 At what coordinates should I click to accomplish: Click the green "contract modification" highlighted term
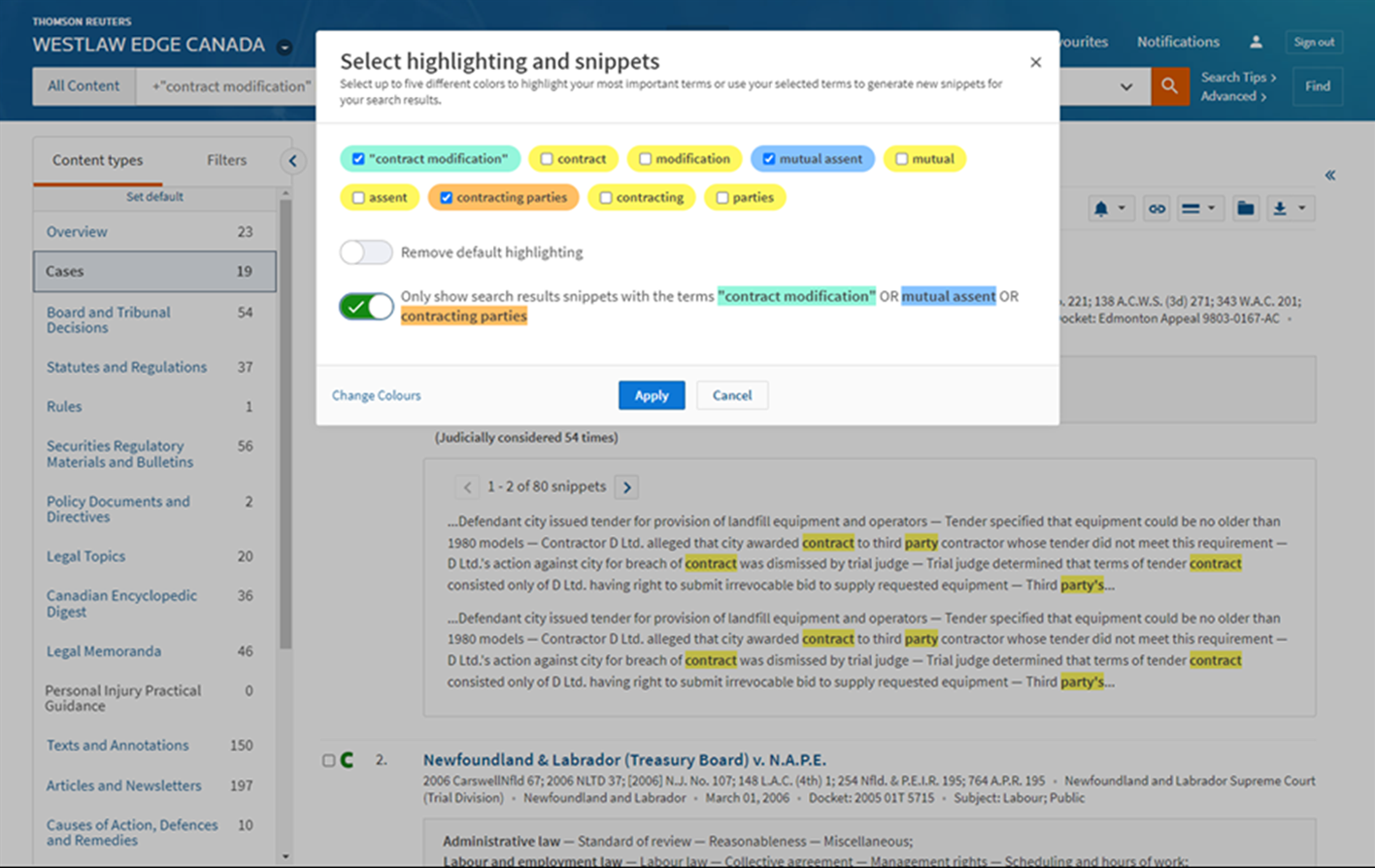[x=796, y=296]
